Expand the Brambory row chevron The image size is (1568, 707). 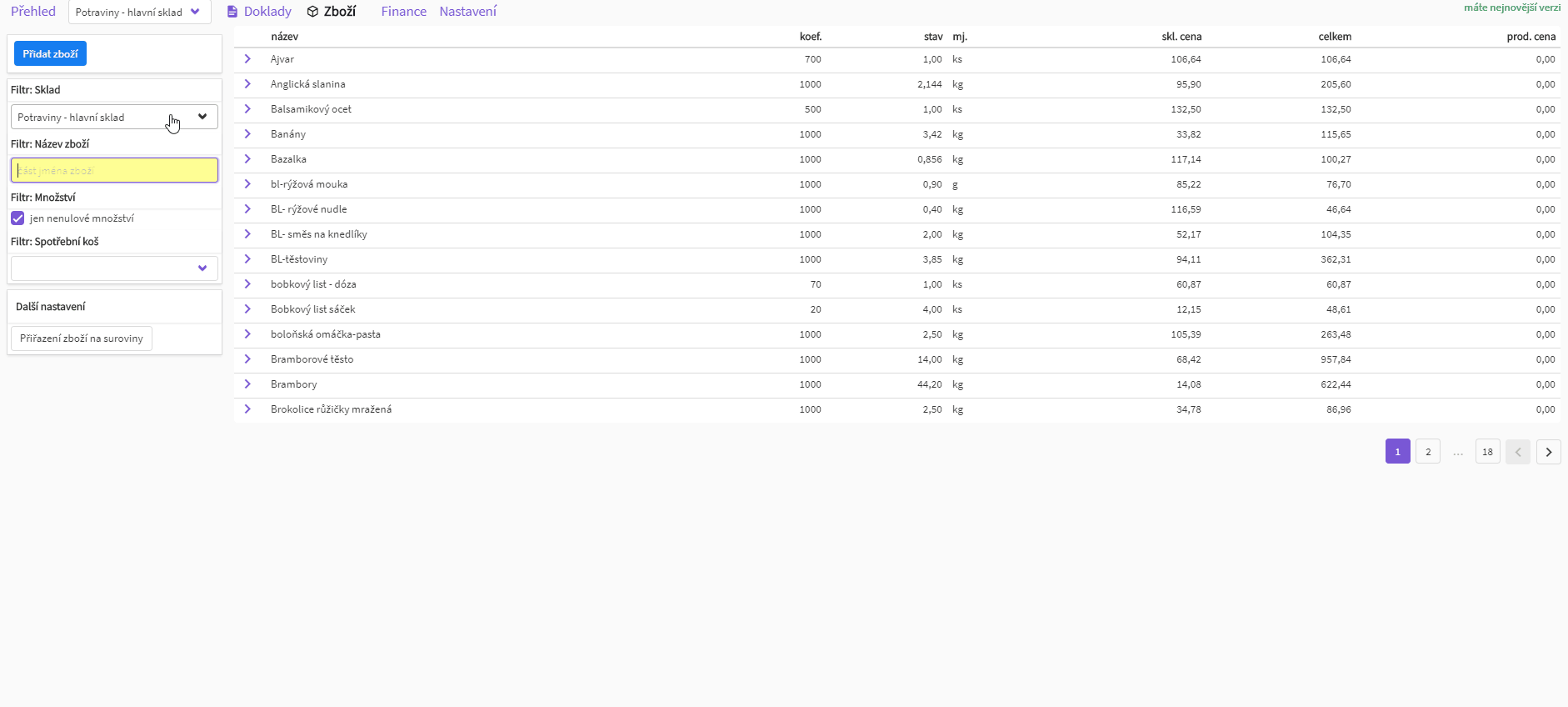tap(247, 384)
